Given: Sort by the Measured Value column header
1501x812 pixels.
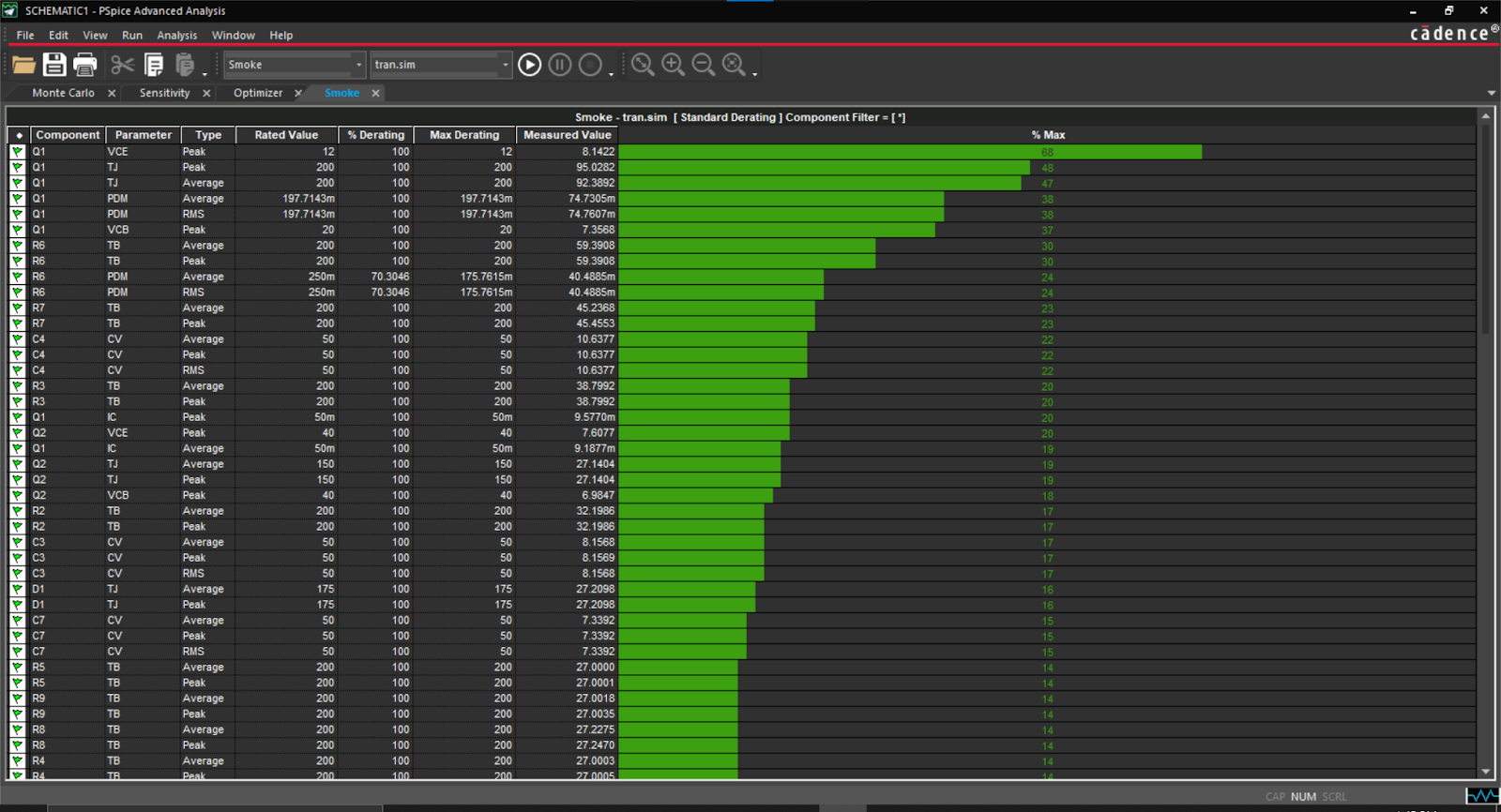Looking at the screenshot, I should [567, 135].
